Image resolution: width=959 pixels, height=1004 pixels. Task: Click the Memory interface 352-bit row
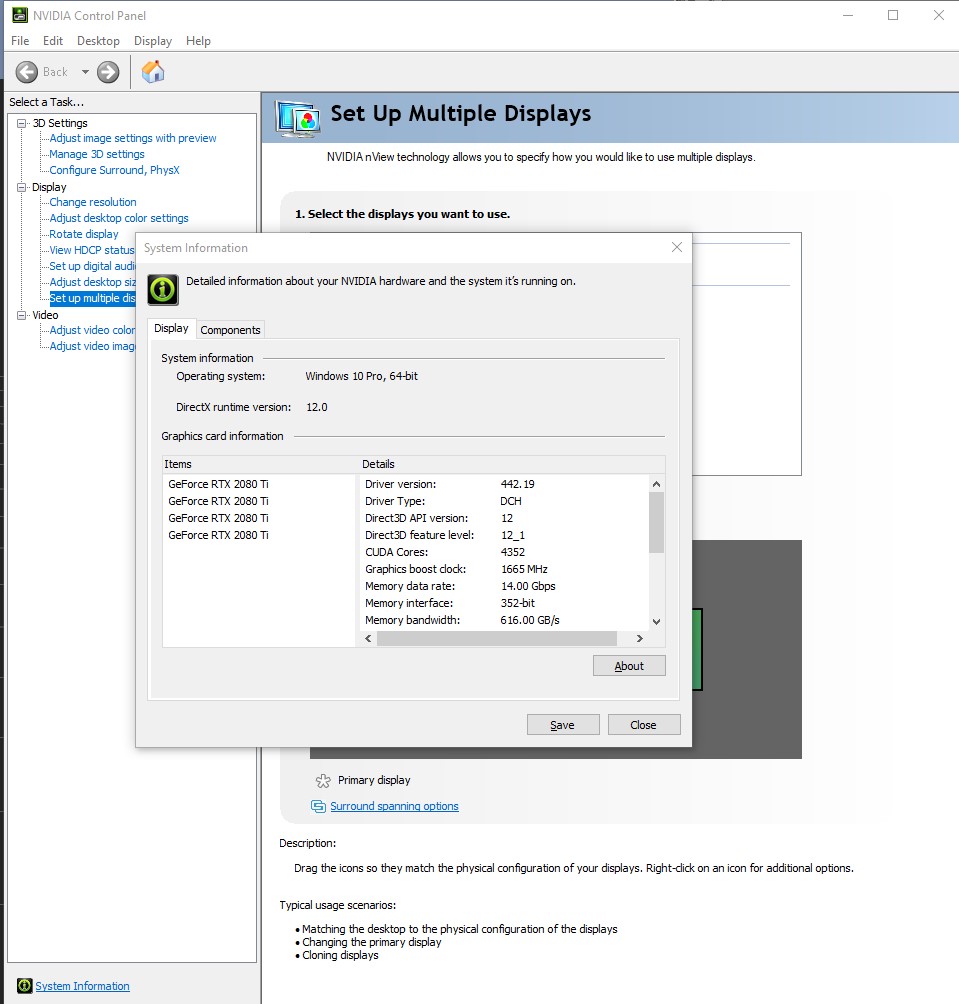click(449, 603)
